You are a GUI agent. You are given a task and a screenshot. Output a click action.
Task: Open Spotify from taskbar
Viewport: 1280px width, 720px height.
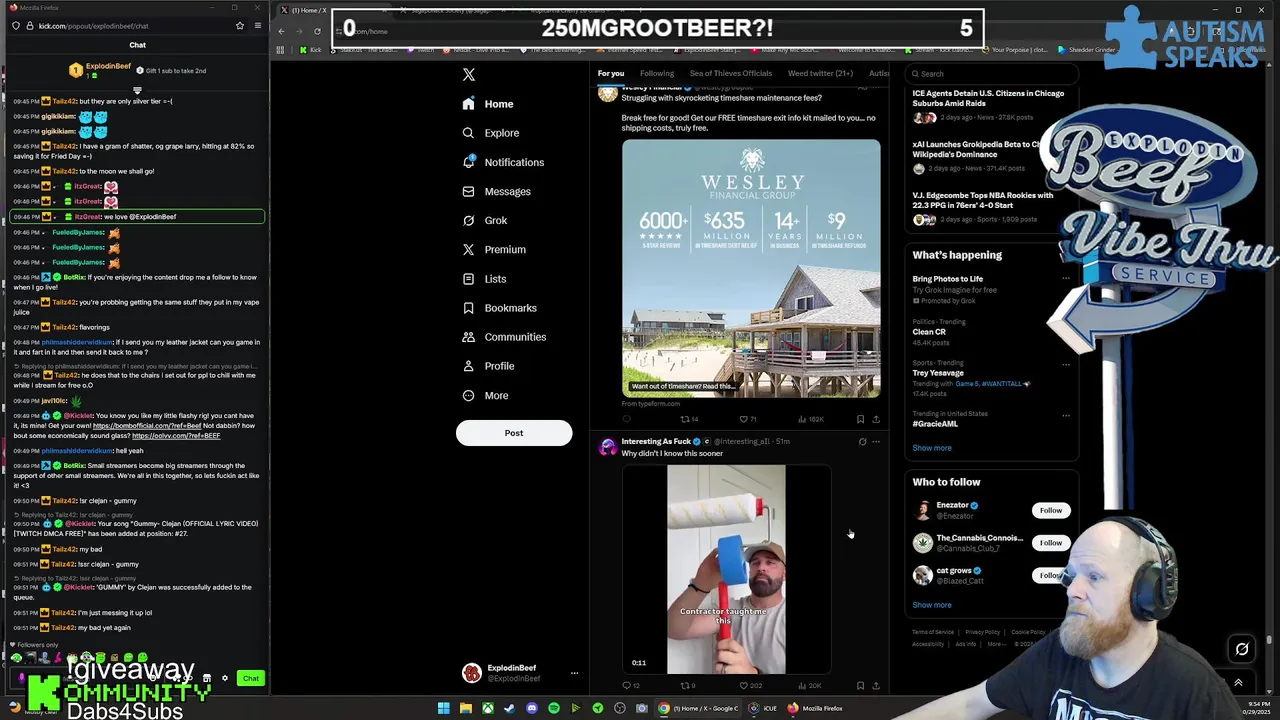(553, 708)
